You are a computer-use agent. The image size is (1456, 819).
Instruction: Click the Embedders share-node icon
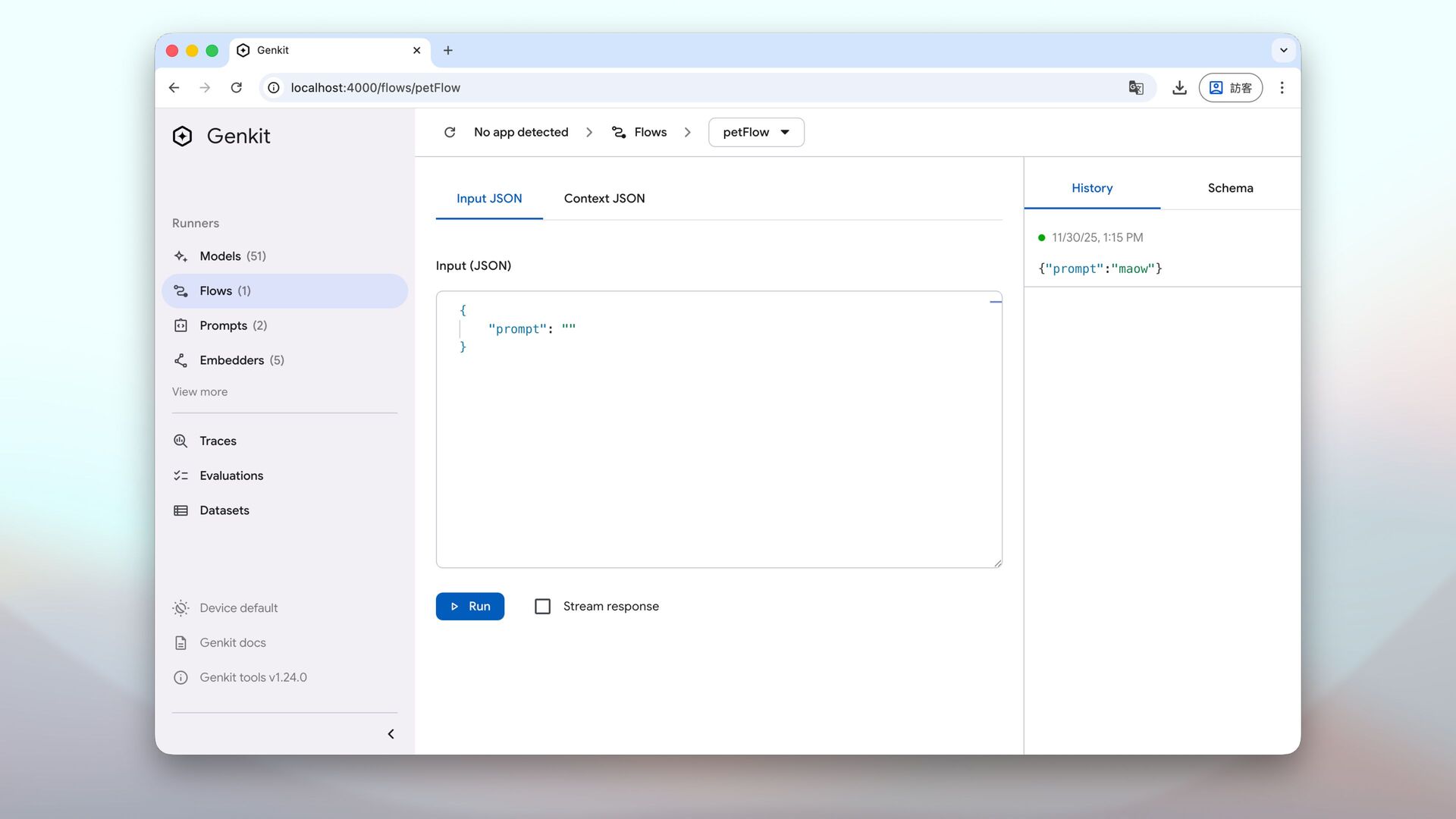[180, 360]
